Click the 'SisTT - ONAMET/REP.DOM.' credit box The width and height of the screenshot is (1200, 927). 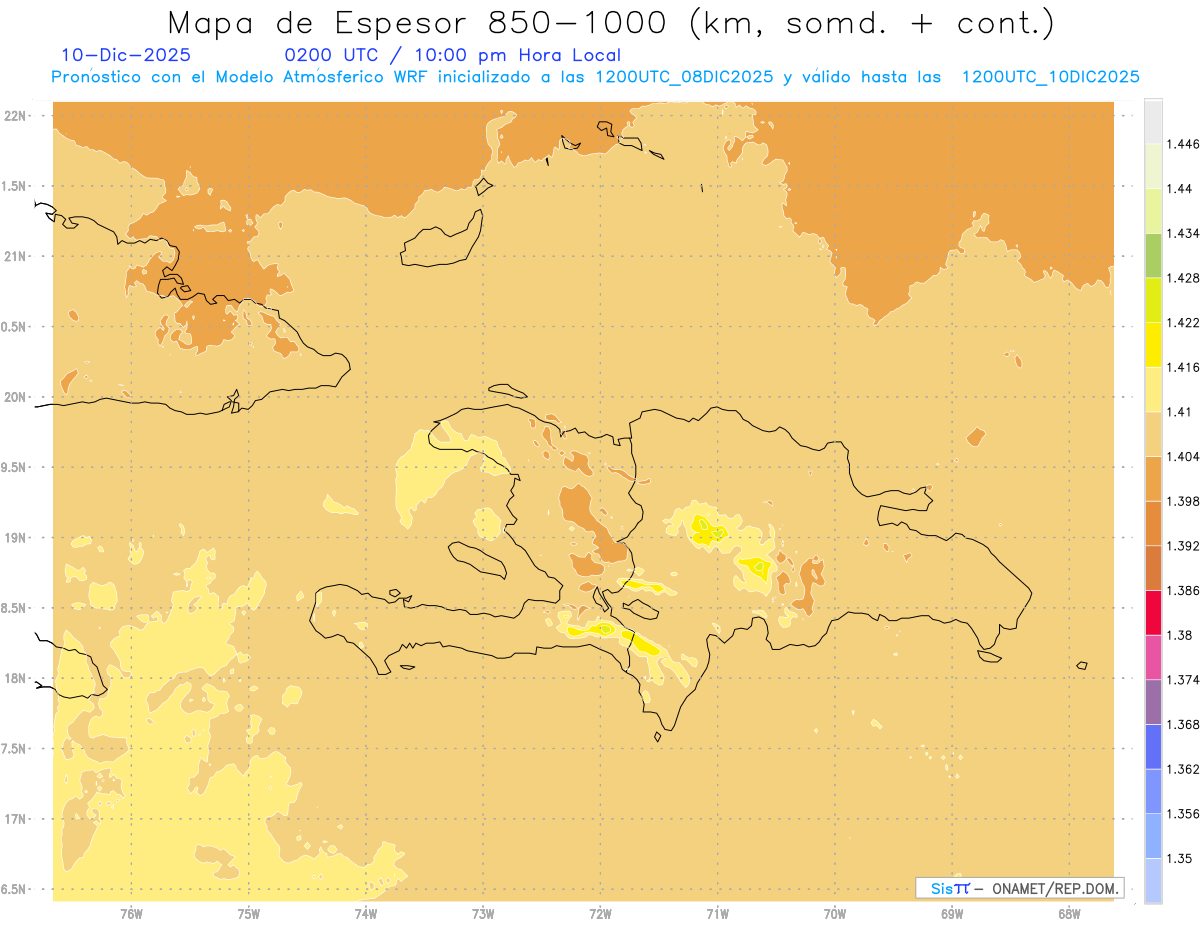pyautogui.click(x=1020, y=888)
